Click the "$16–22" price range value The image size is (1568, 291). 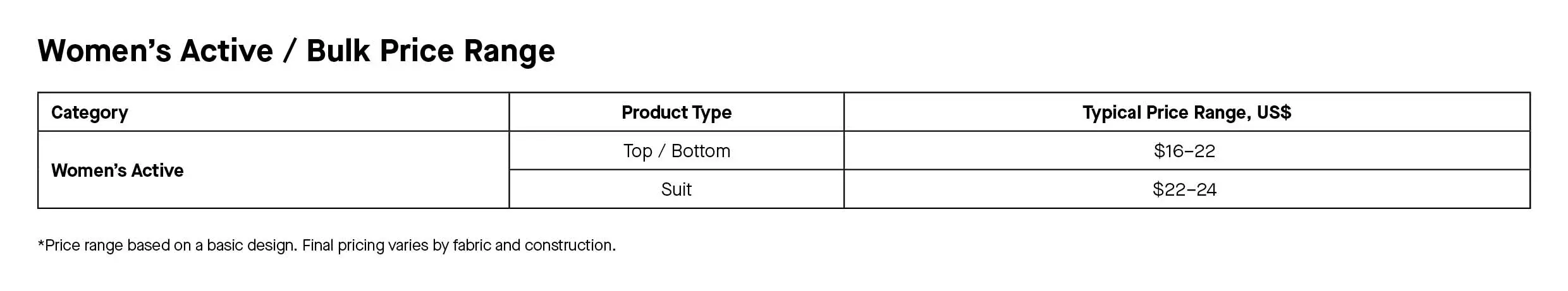(x=1184, y=151)
